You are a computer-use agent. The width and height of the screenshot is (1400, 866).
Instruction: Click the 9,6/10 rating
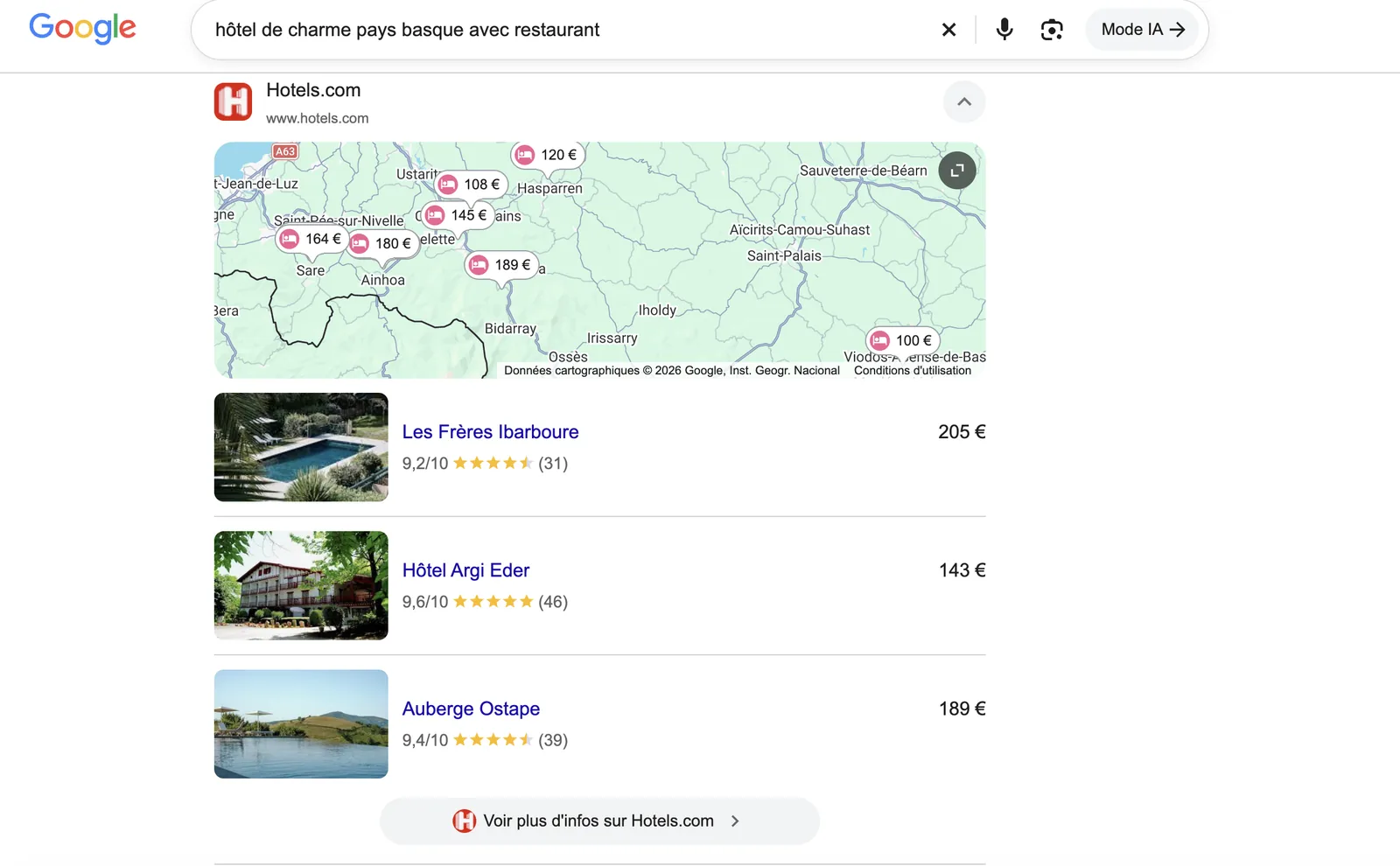425,602
